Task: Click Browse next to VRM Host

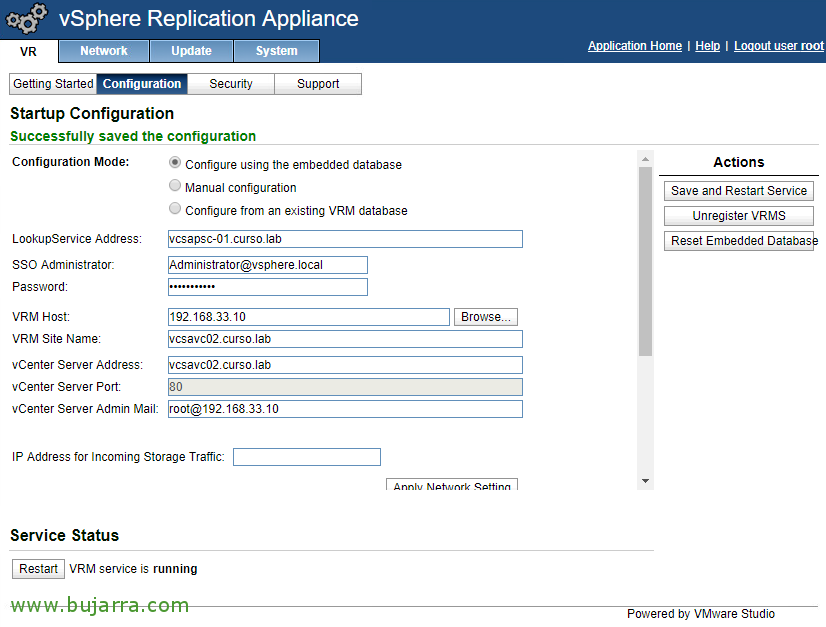Action: pos(486,317)
